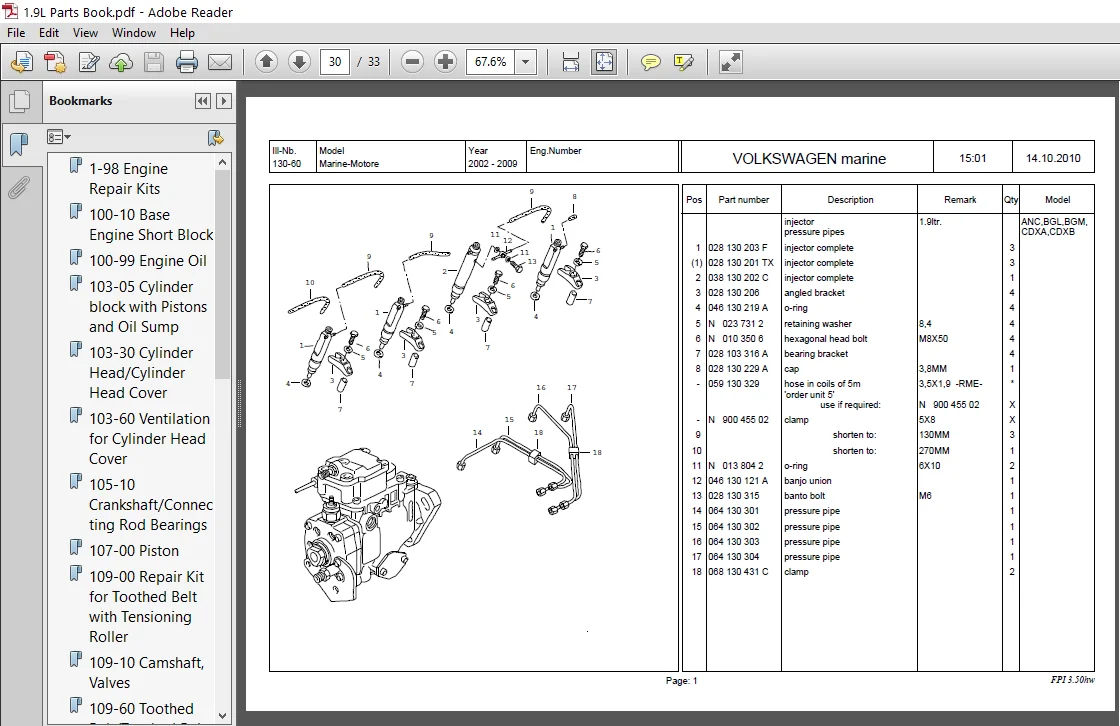Screen dimensions: 1120x726
Task: Open bookmark 1-98 Engine Repair Kits
Action: click(x=129, y=179)
